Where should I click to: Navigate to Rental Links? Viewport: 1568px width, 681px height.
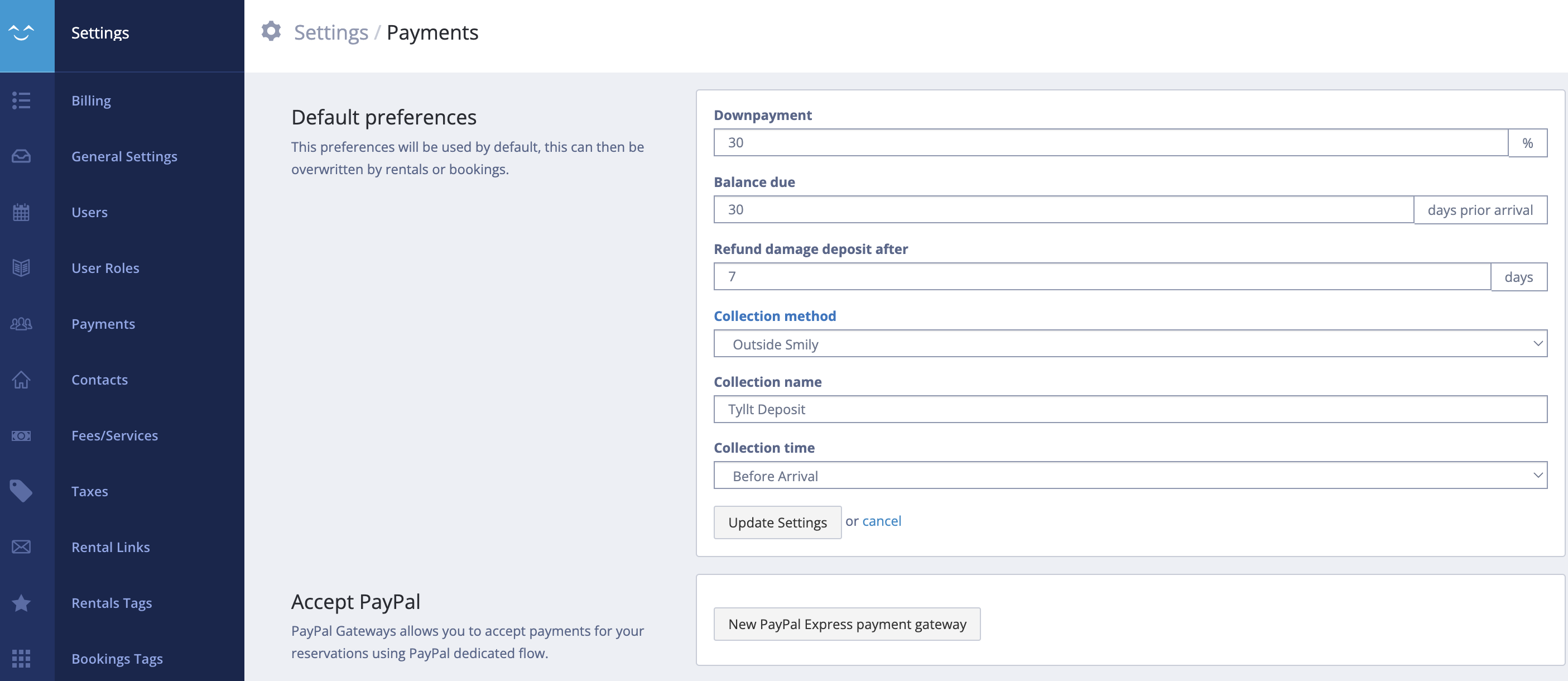coord(110,546)
